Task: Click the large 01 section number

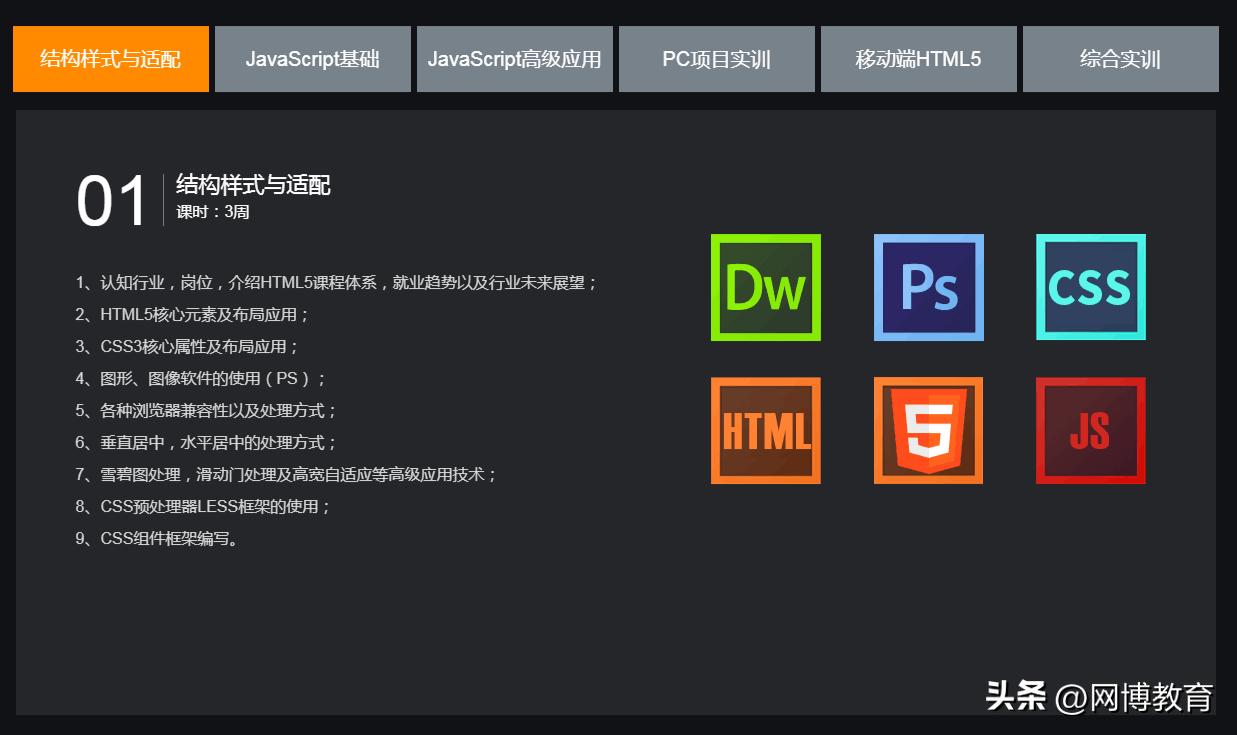Action: click(x=110, y=198)
